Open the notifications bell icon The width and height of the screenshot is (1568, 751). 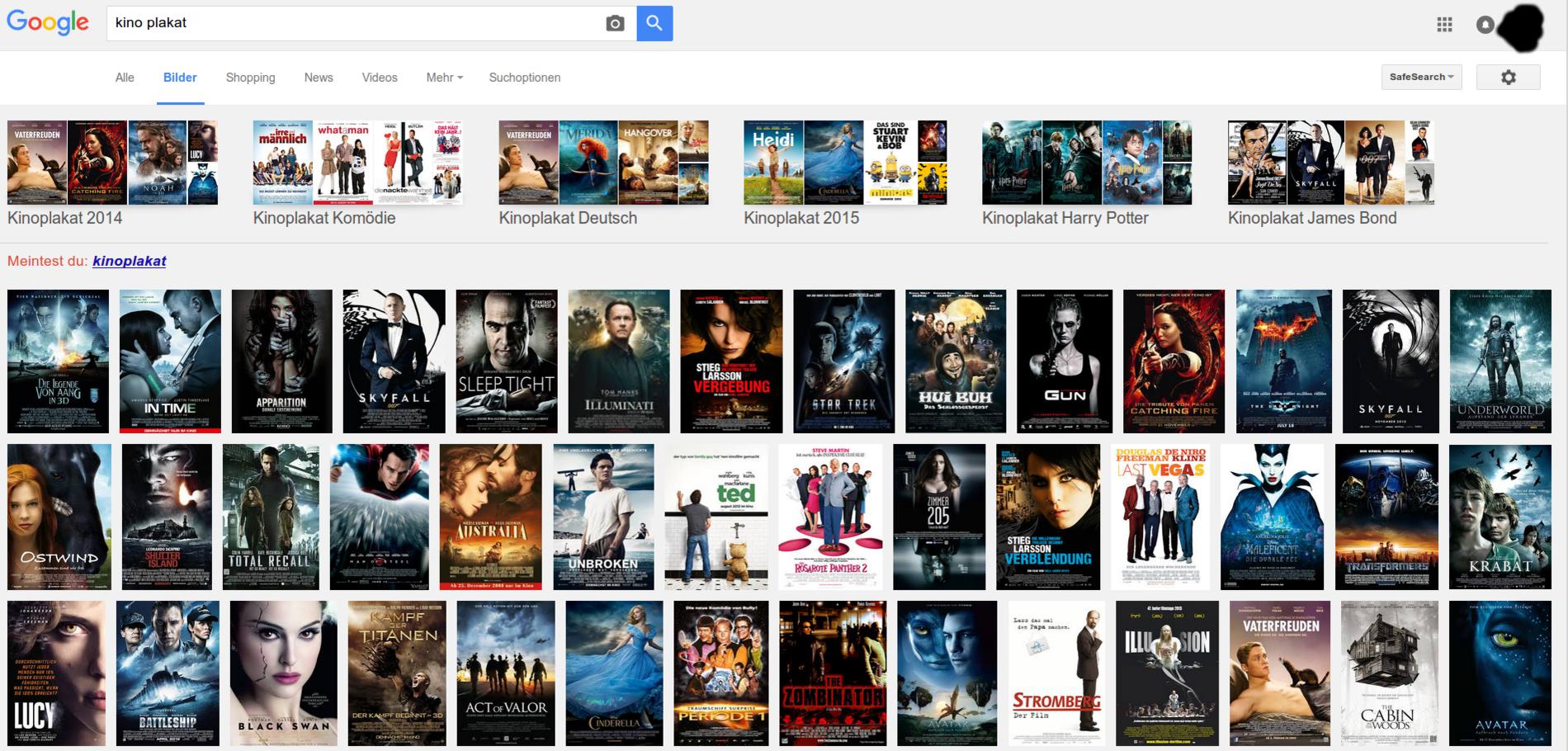[1485, 25]
